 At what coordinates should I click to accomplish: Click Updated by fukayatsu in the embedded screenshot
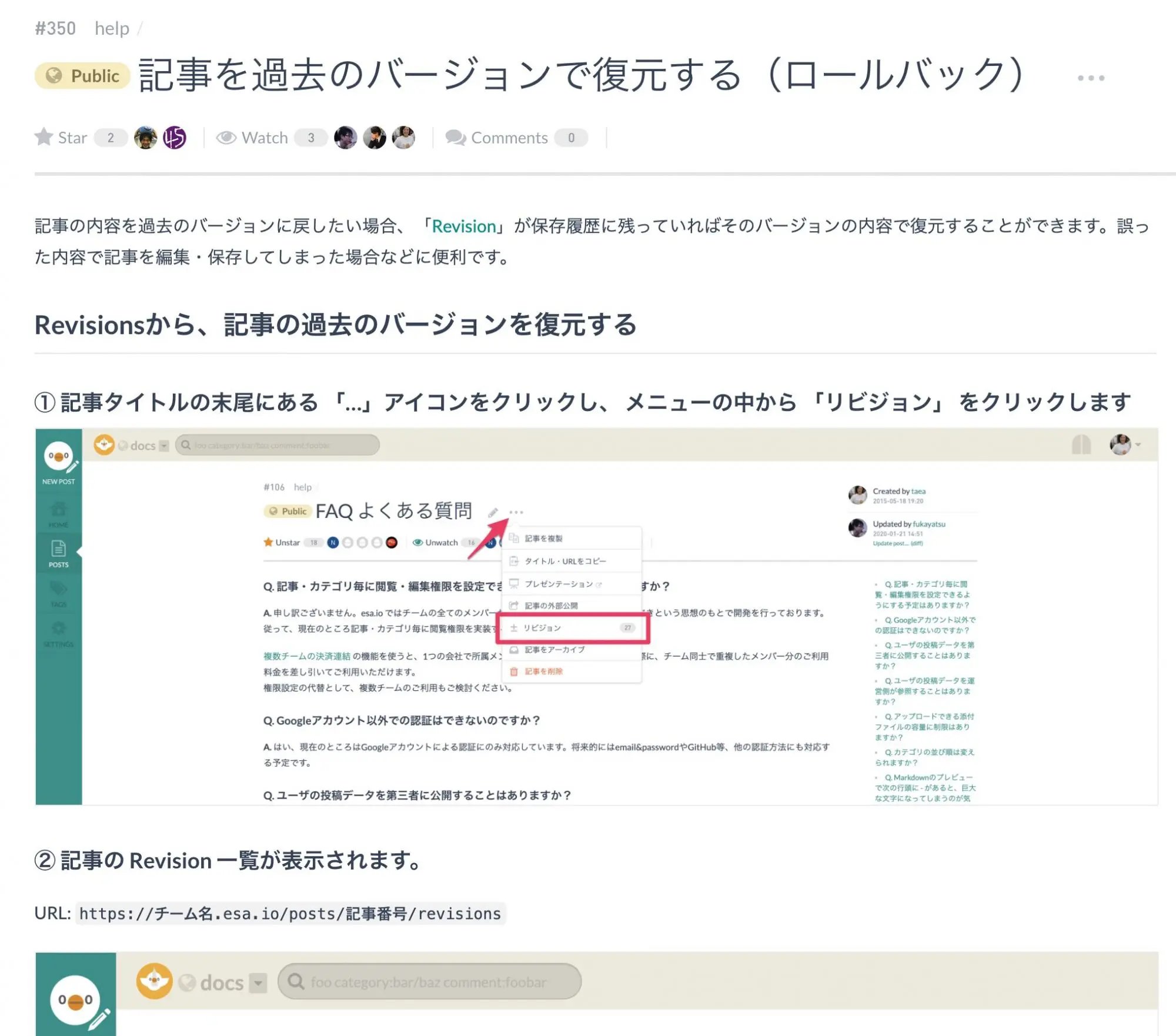click(x=909, y=524)
